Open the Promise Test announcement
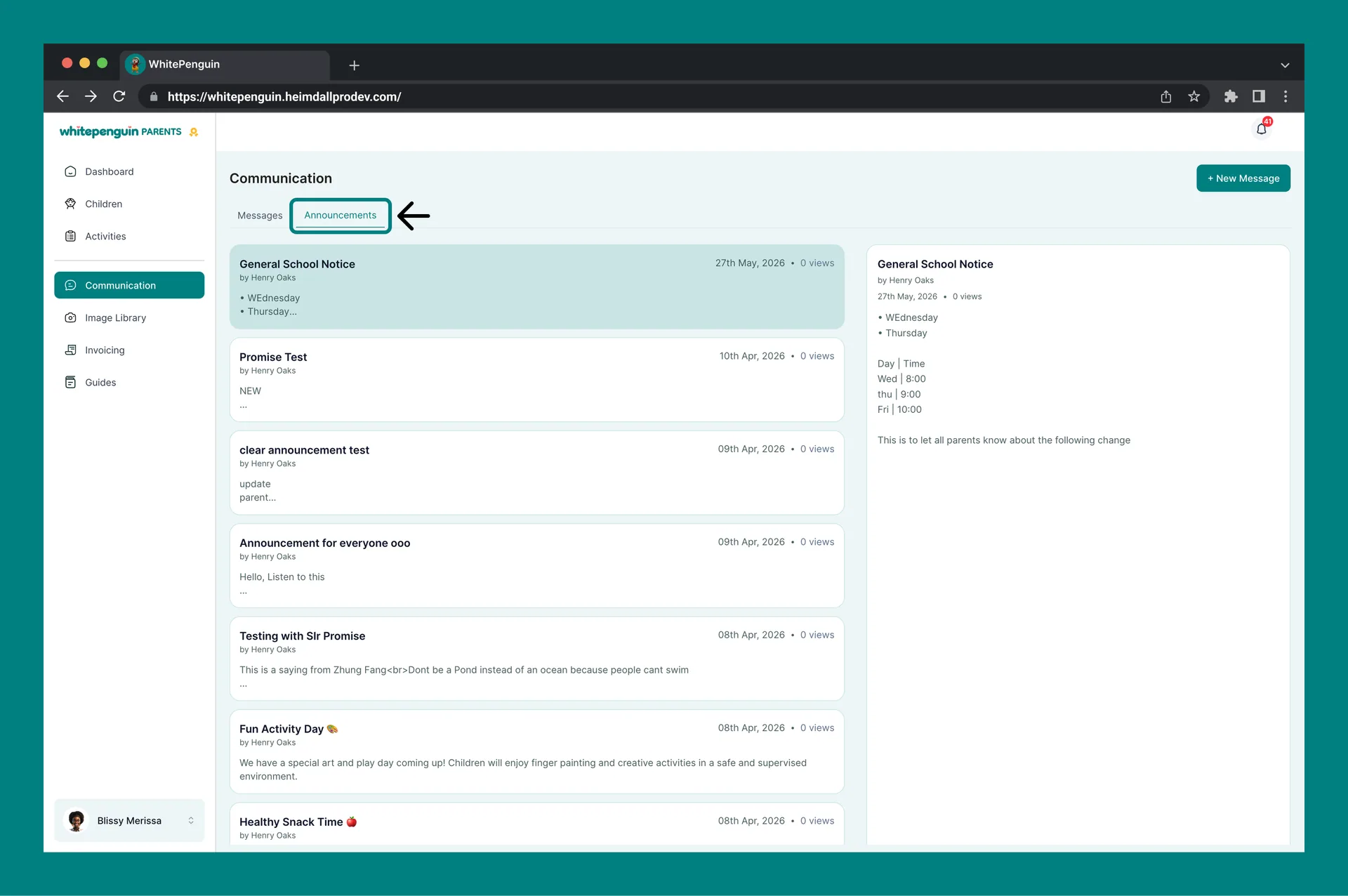 coord(536,379)
